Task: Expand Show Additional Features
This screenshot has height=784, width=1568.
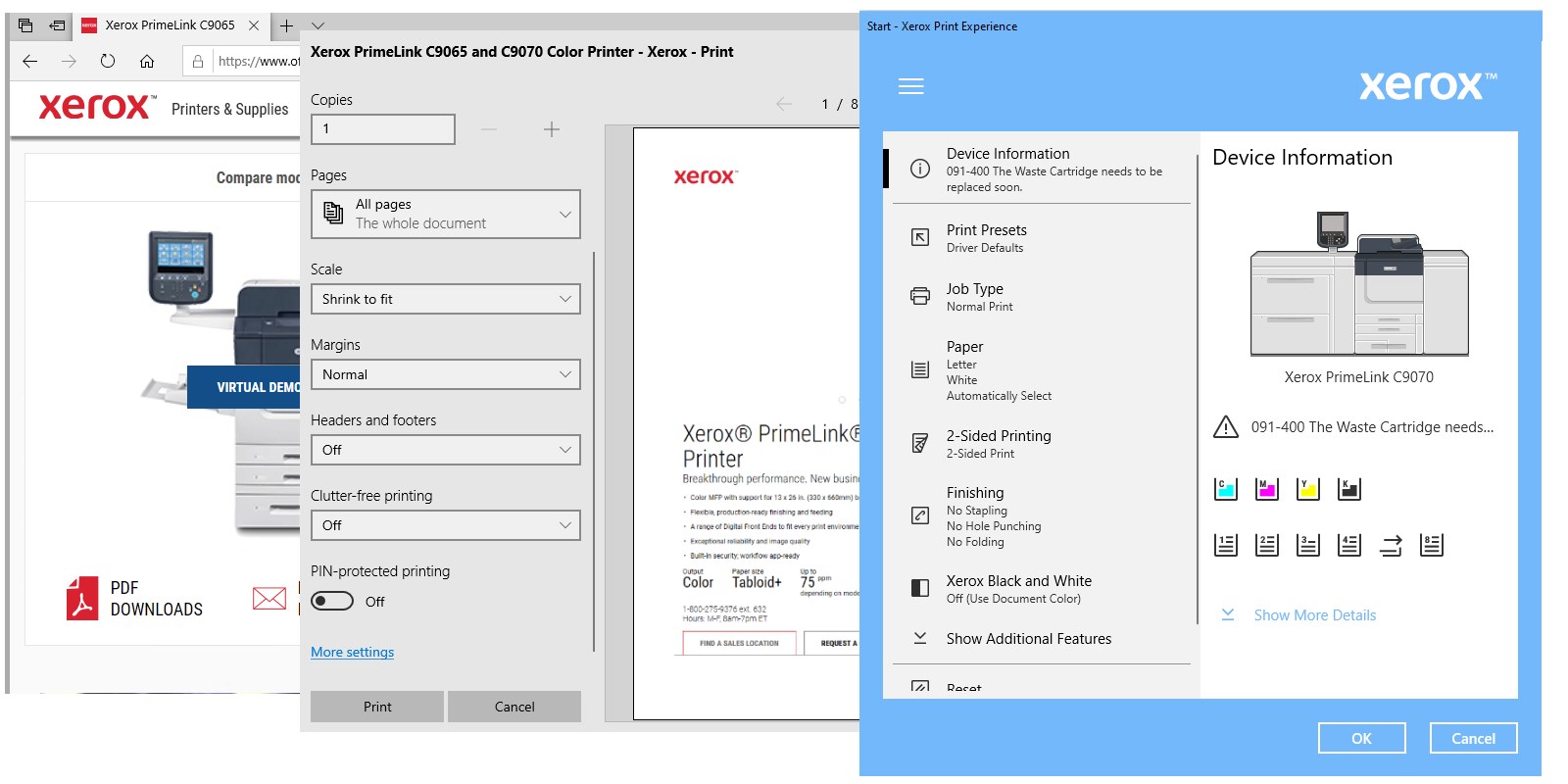Action: 1029,639
